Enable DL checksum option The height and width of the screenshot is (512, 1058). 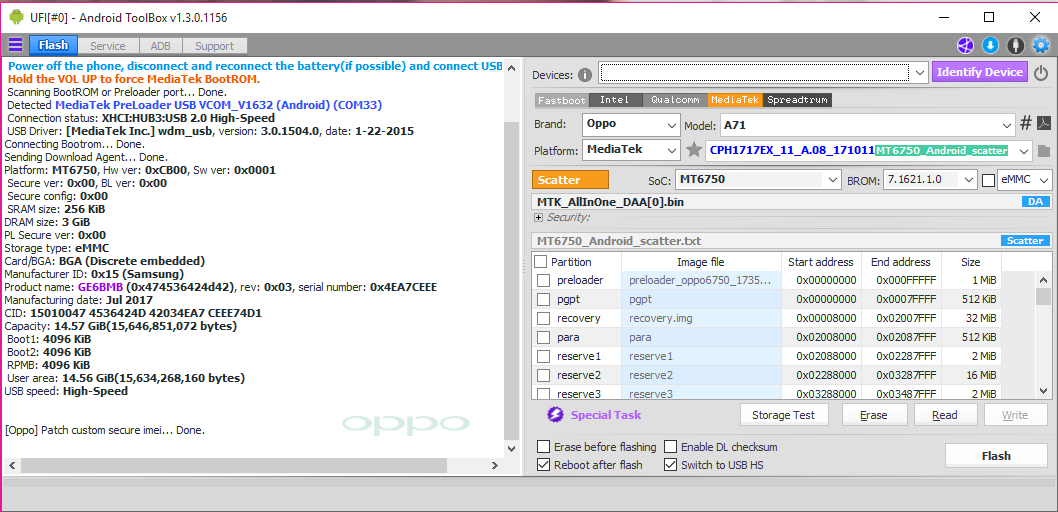tap(670, 447)
